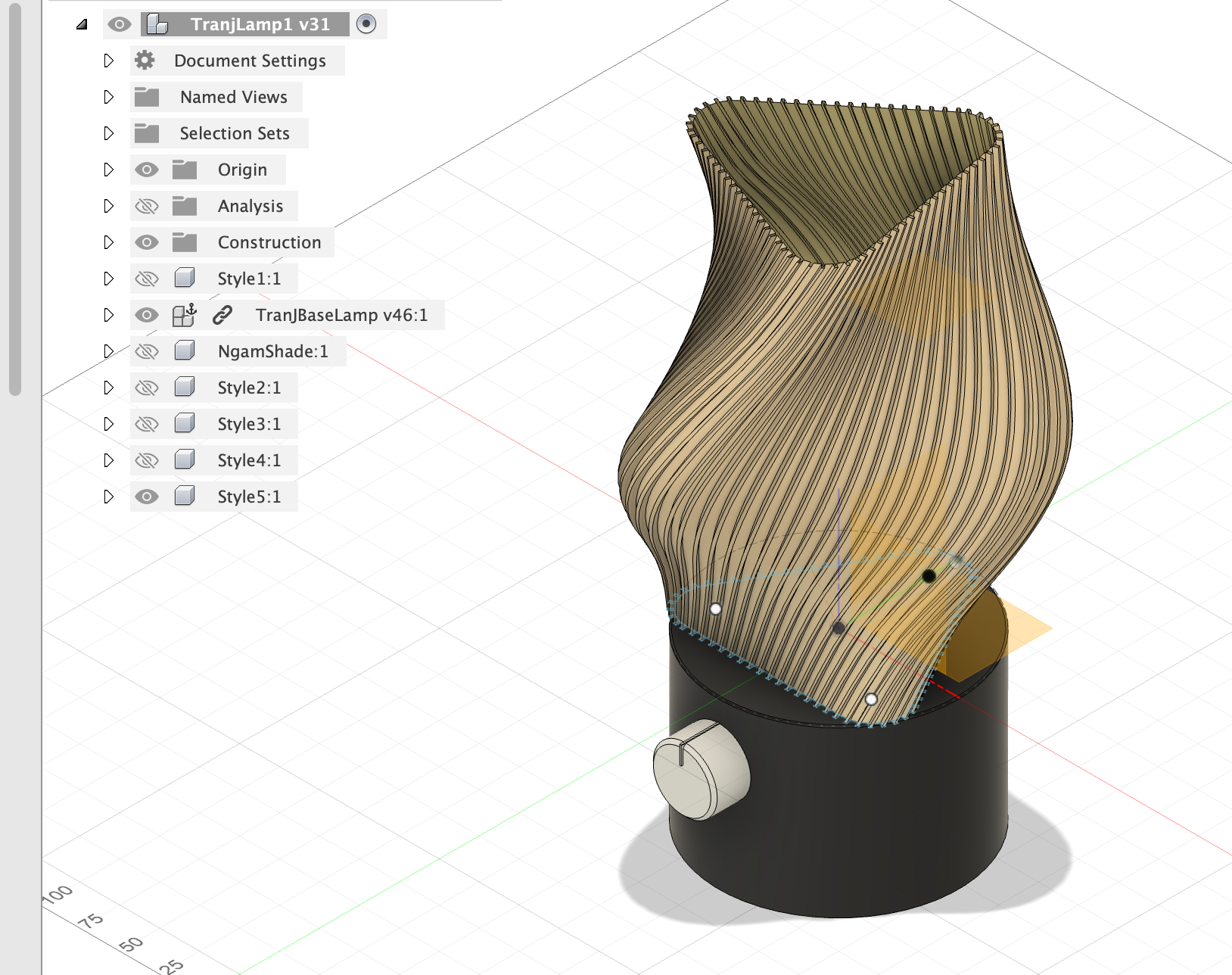
Task: Select the TranjLamp1 v31 label
Action: (260, 24)
